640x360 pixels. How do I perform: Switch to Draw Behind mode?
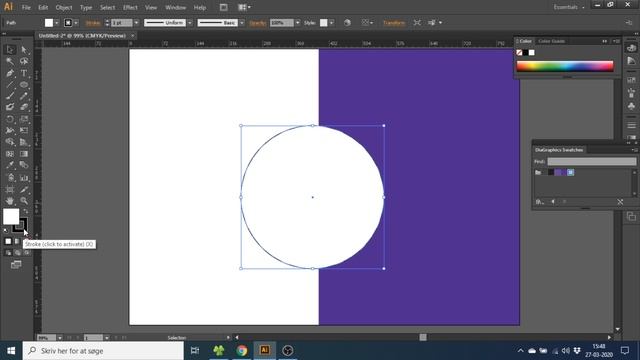pyautogui.click(x=18, y=253)
